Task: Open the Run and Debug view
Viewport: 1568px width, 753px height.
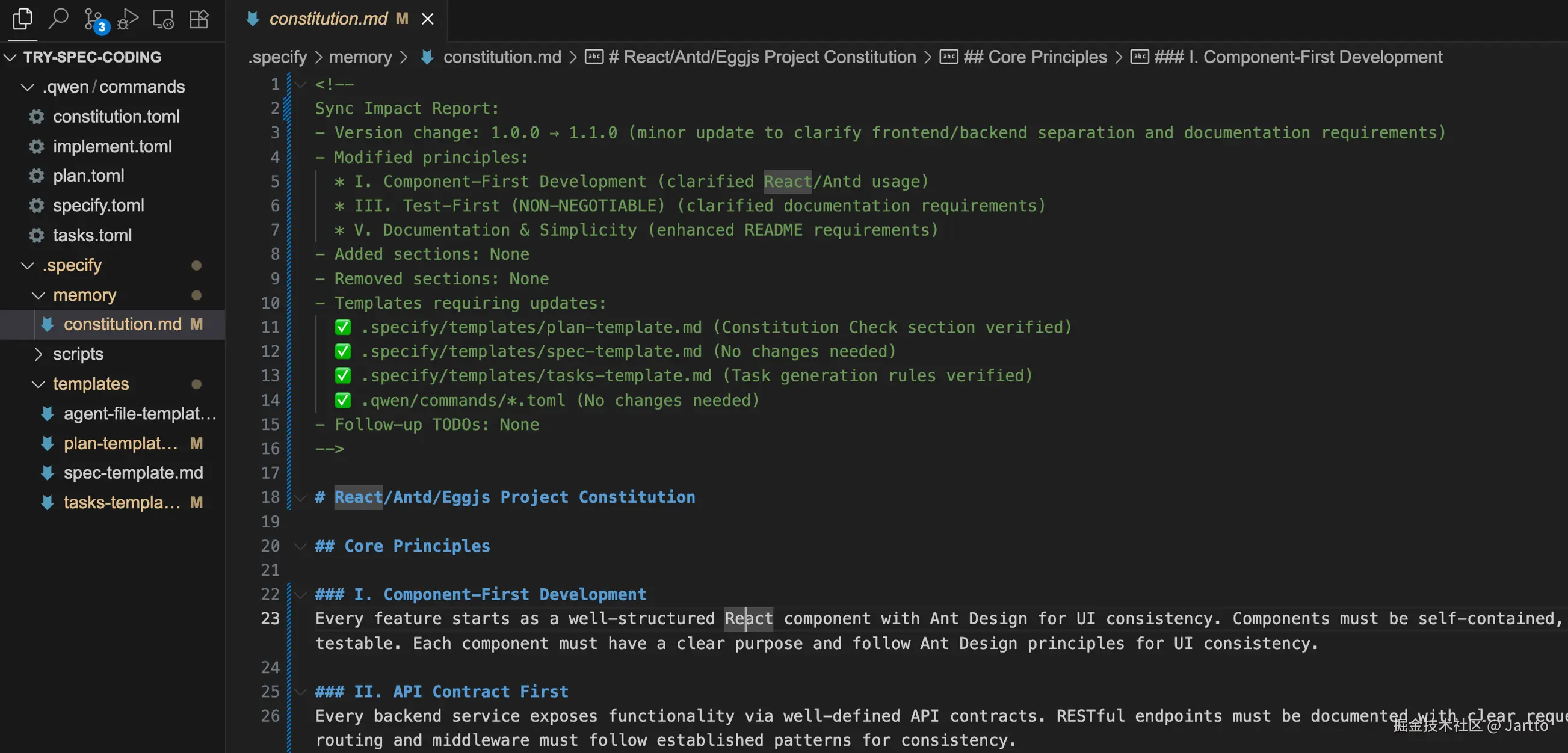Action: point(128,19)
